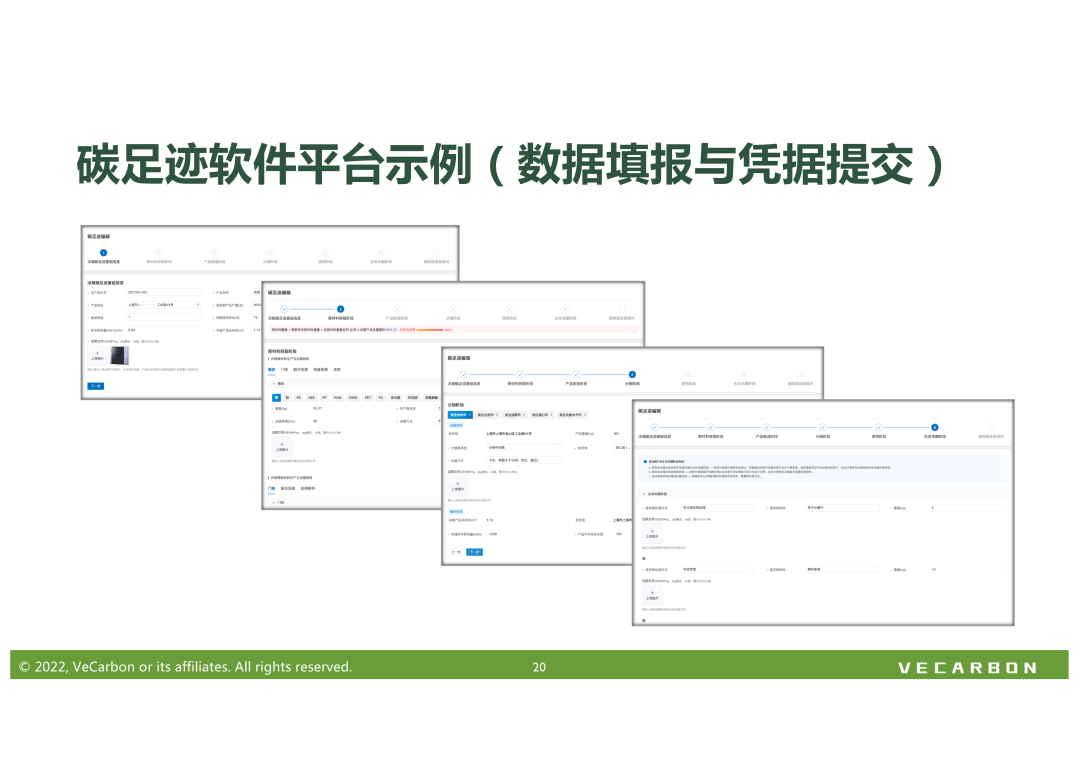
Task: Click the completed step 3 checkmark in step 4 window
Action: 576,374
